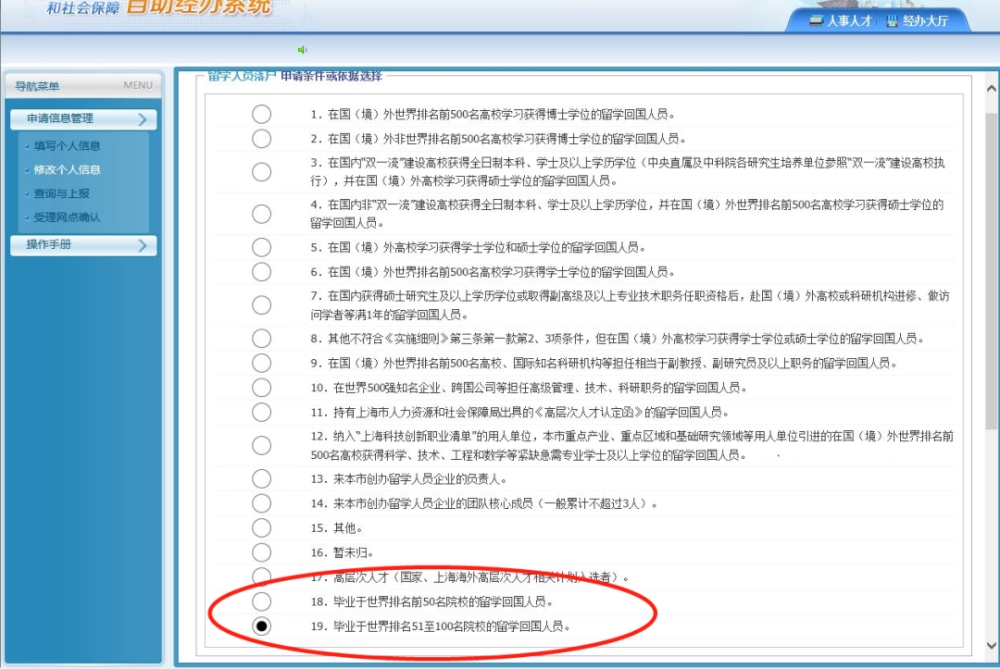Screen dimensions: 1000x669
Task: Click the 导航菜单 MENU header
Action: click(84, 85)
